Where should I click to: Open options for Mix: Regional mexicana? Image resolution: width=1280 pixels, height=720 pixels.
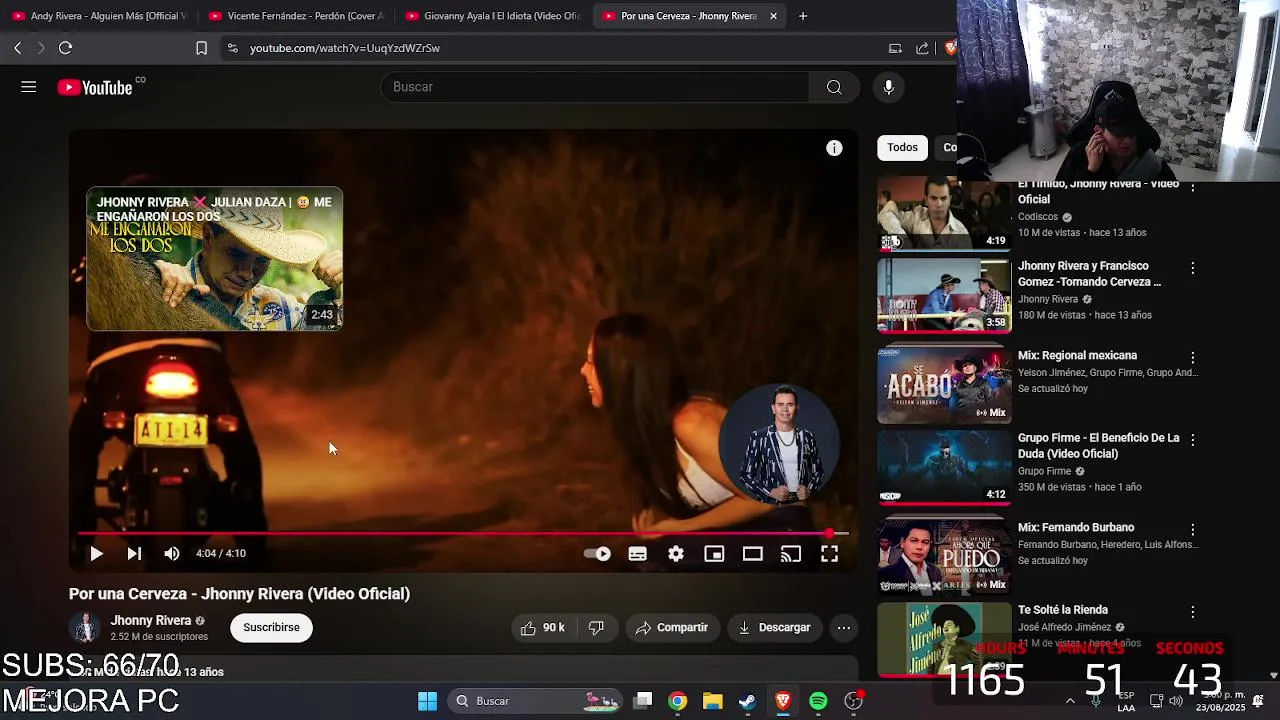pos(1192,357)
